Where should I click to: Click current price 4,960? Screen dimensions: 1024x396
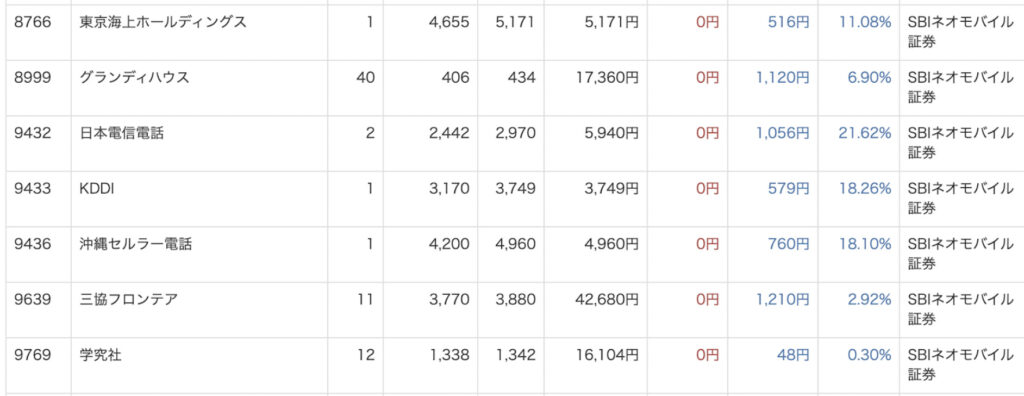[515, 244]
